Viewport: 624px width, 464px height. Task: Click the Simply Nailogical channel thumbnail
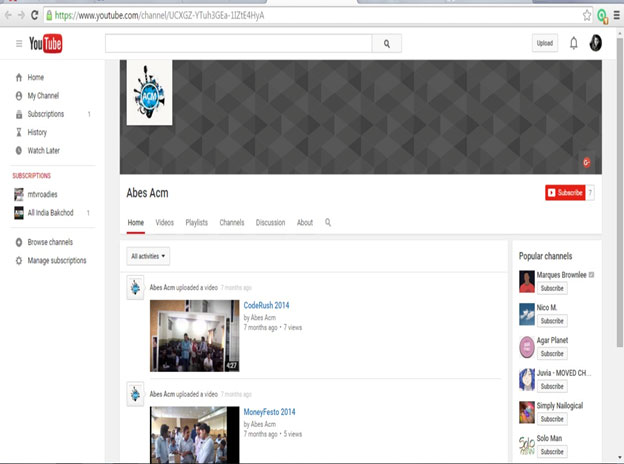coord(526,412)
